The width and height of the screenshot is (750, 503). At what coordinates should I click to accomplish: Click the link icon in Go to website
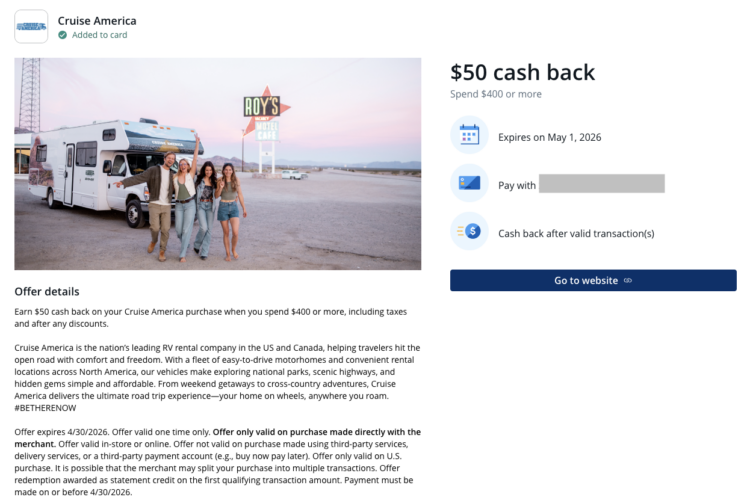[x=628, y=281]
